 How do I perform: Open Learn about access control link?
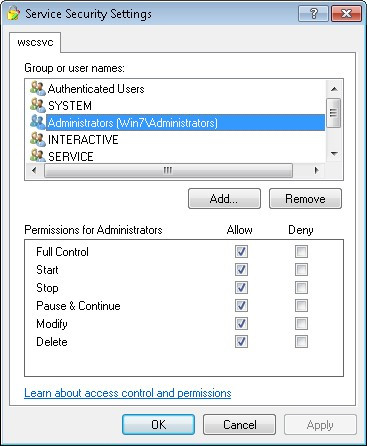point(128,393)
